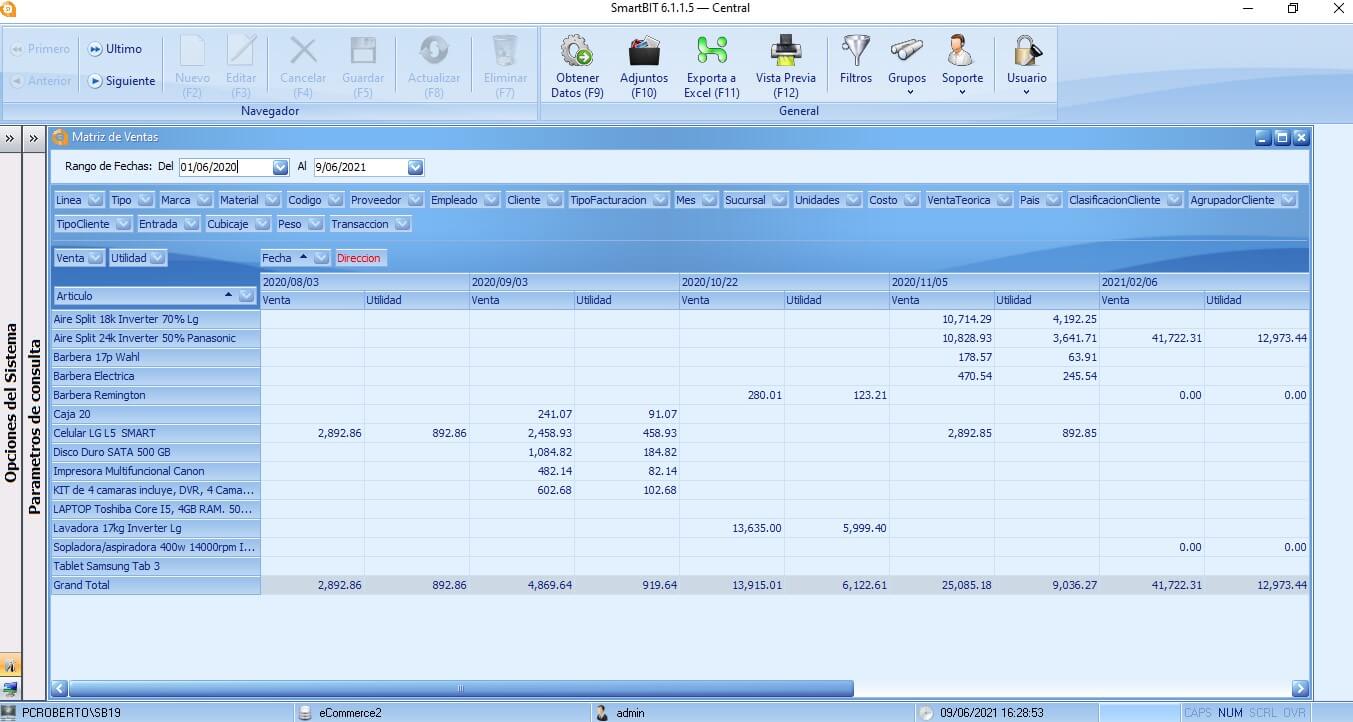The image size is (1353, 722).
Task: Open the Proveedor field filter dropdown
Action: pos(415,200)
